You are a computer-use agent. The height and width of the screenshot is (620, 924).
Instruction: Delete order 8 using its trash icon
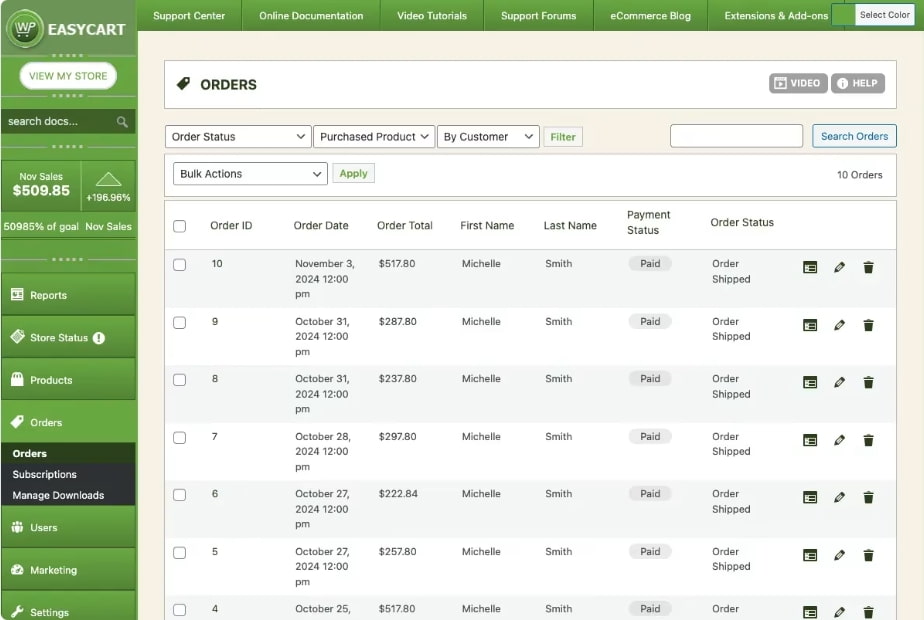(868, 383)
